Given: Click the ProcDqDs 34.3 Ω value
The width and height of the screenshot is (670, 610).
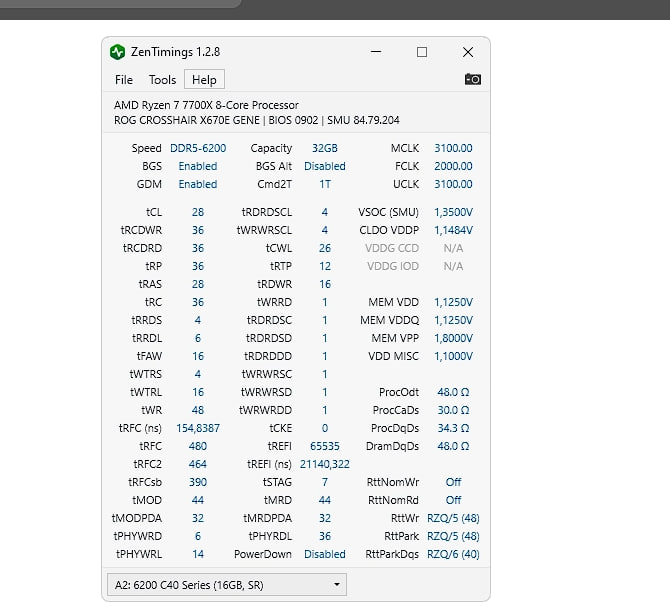Looking at the screenshot, I should coord(453,428).
